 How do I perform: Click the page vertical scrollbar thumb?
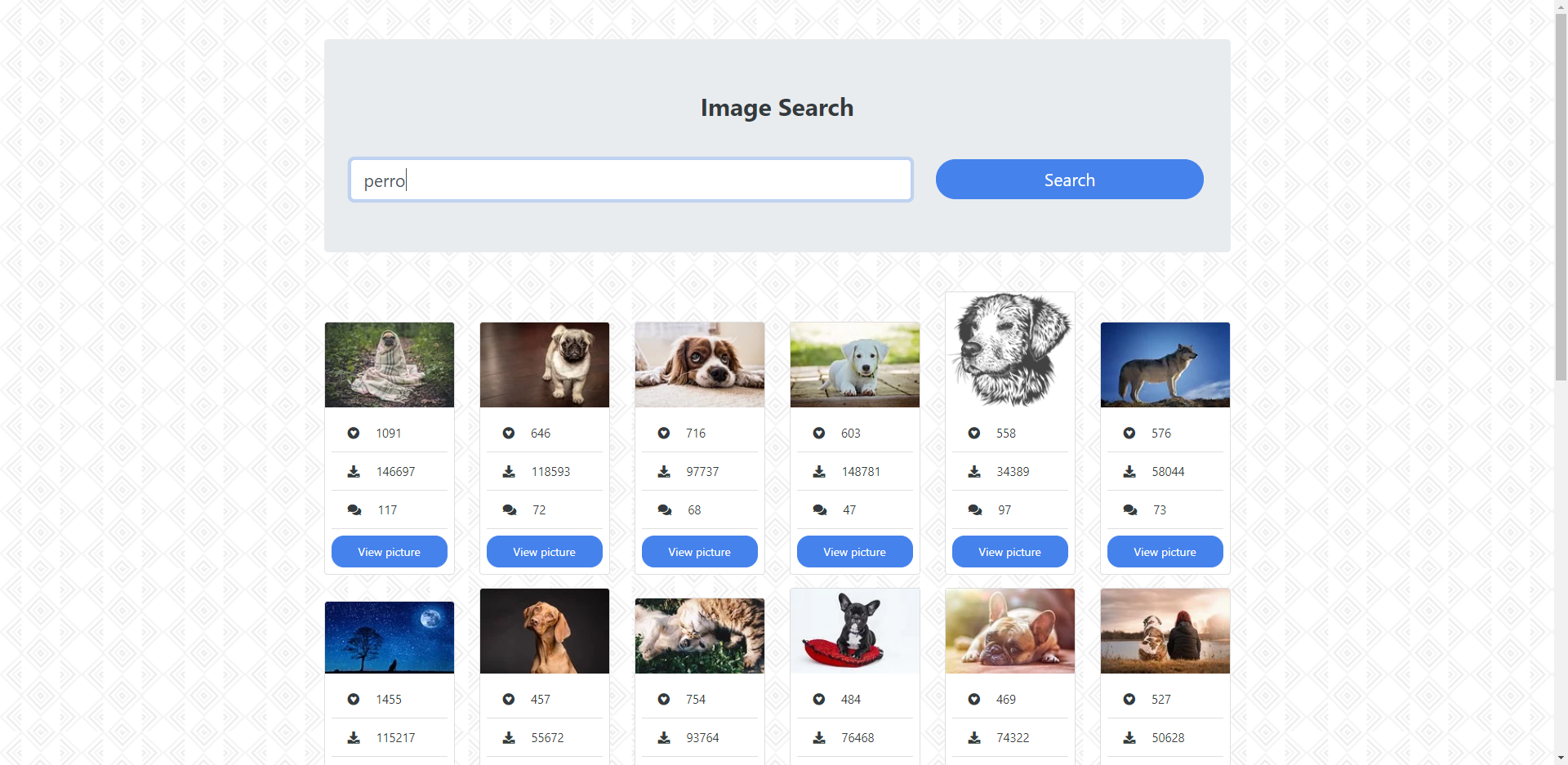point(1561,197)
